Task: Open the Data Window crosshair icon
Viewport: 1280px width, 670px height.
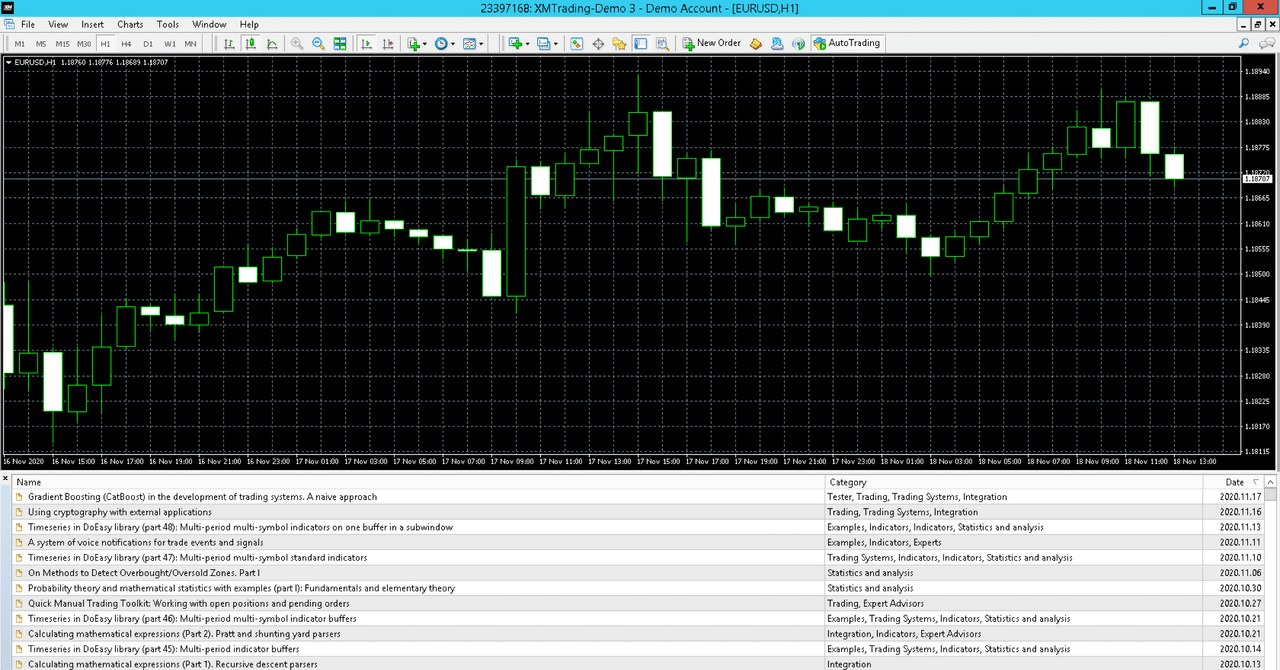Action: point(598,43)
